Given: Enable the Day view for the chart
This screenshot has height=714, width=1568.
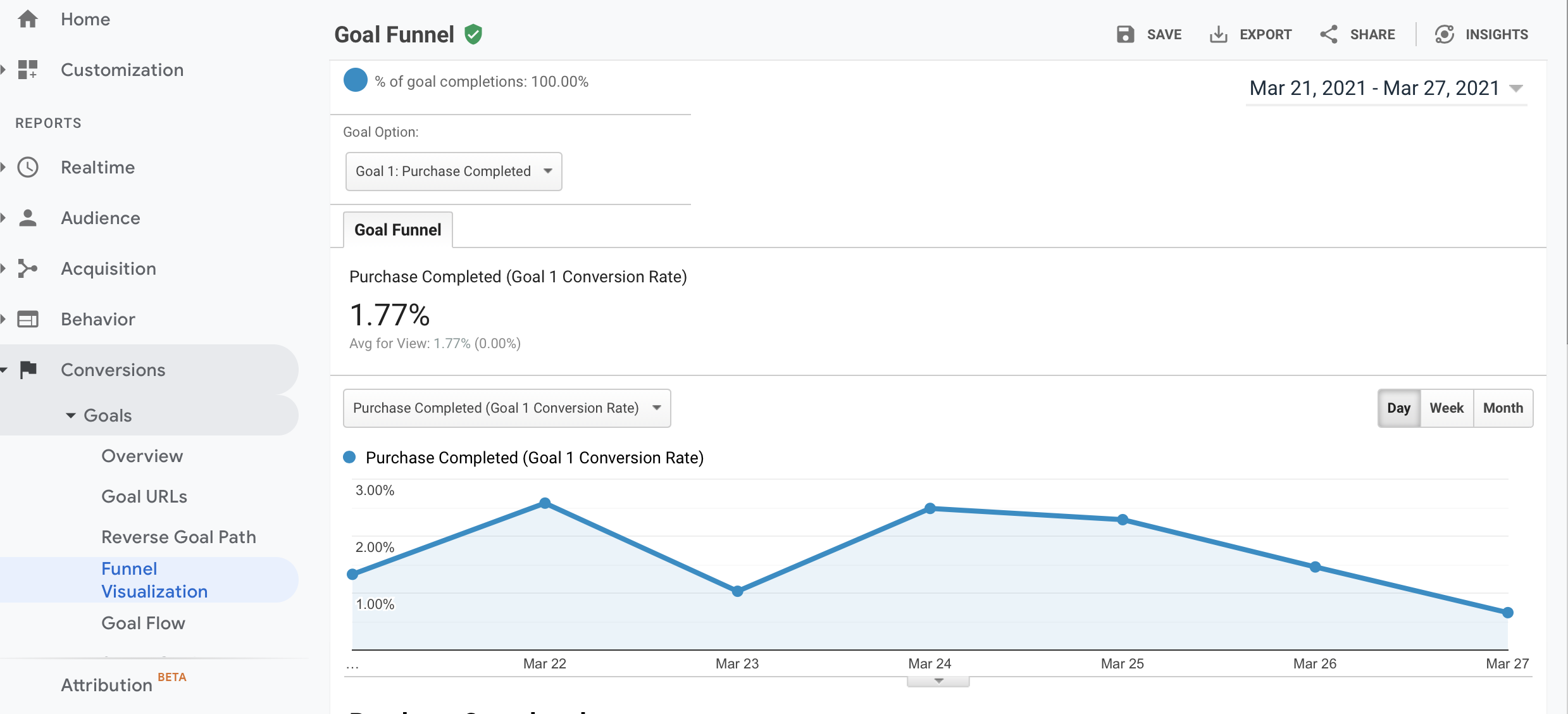Looking at the screenshot, I should click(x=1399, y=408).
